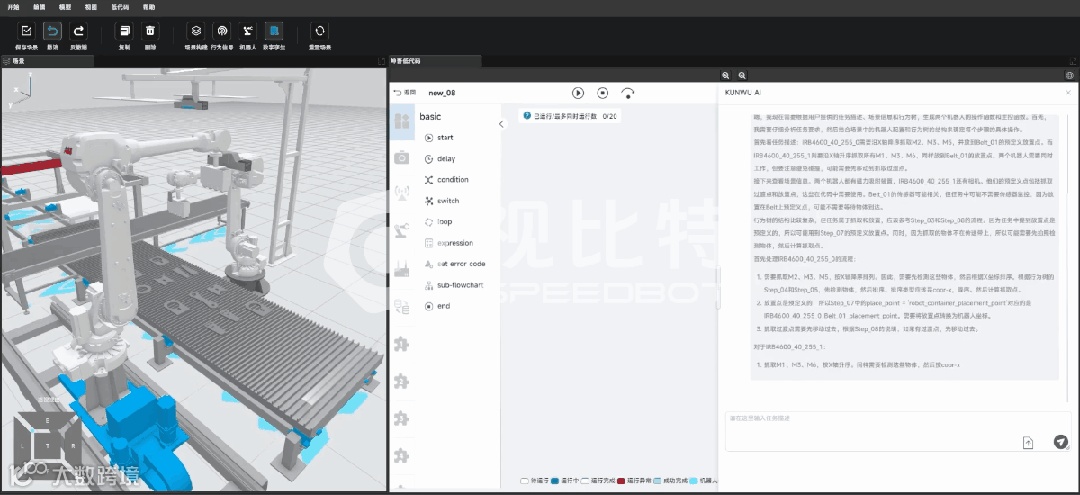Open the 视图 menu
The image size is (1080, 495).
point(91,6)
